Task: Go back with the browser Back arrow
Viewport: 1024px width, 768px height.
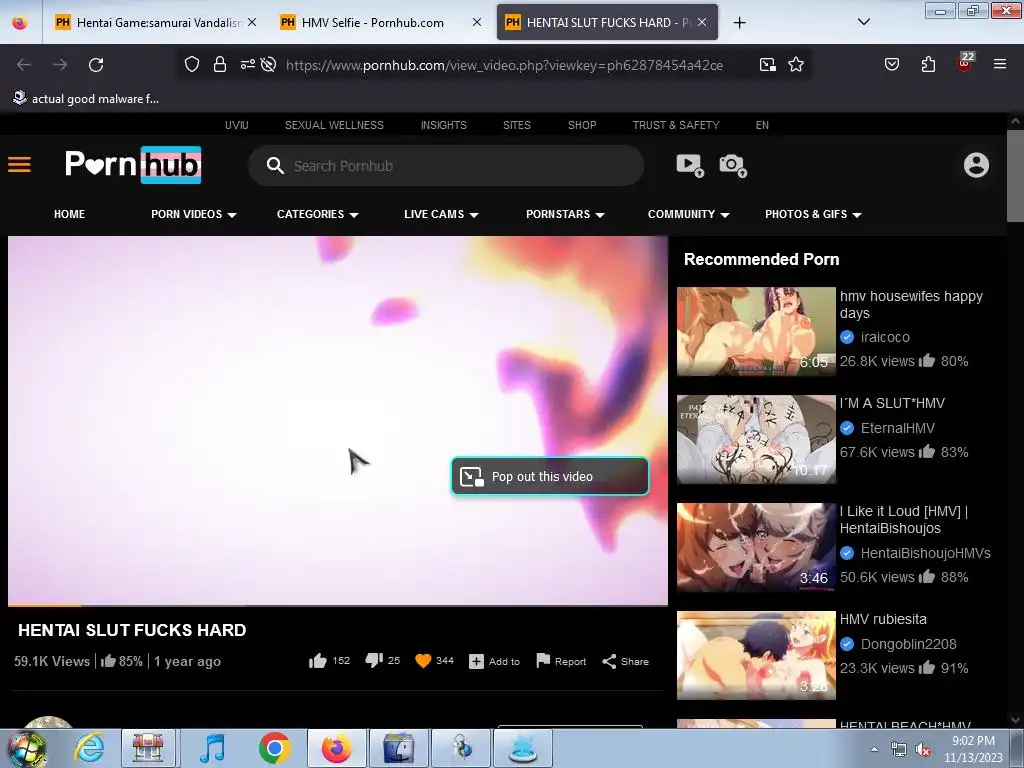Action: (24, 65)
